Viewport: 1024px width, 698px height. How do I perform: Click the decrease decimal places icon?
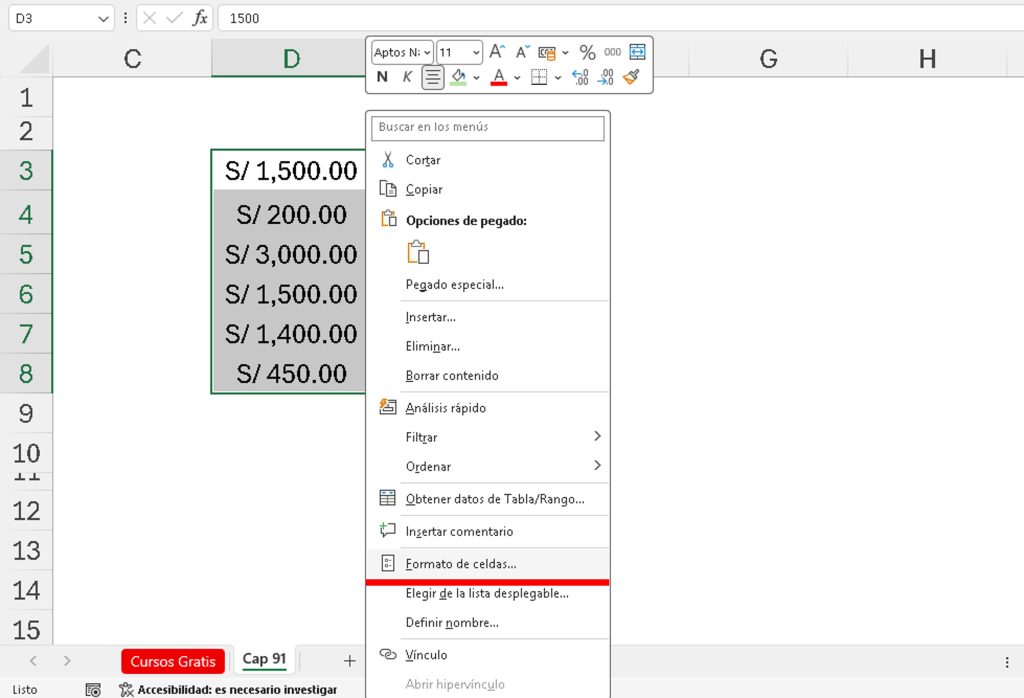pos(605,77)
